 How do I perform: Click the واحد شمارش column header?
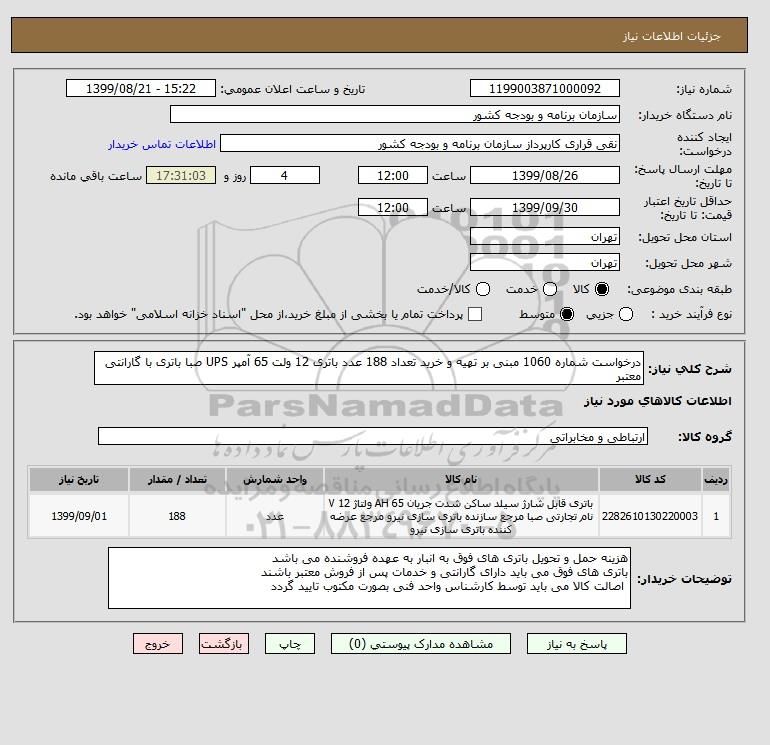click(x=275, y=479)
